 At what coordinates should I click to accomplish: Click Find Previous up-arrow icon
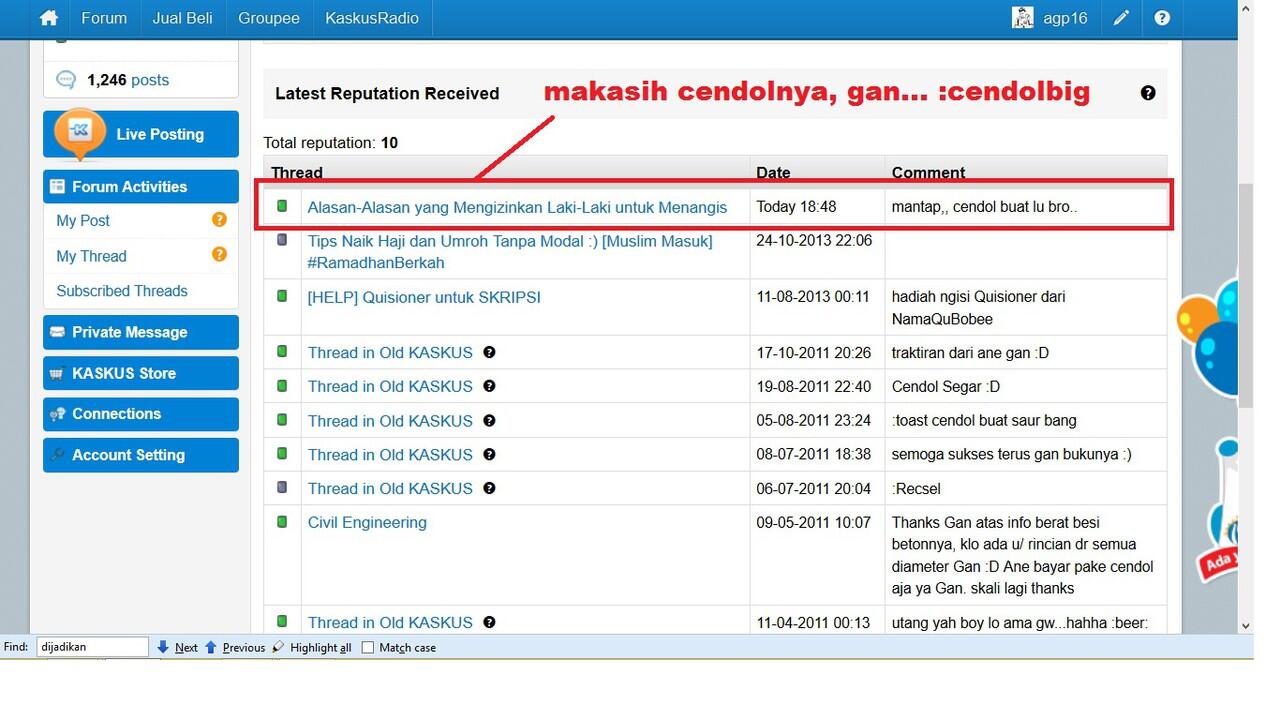tap(211, 647)
